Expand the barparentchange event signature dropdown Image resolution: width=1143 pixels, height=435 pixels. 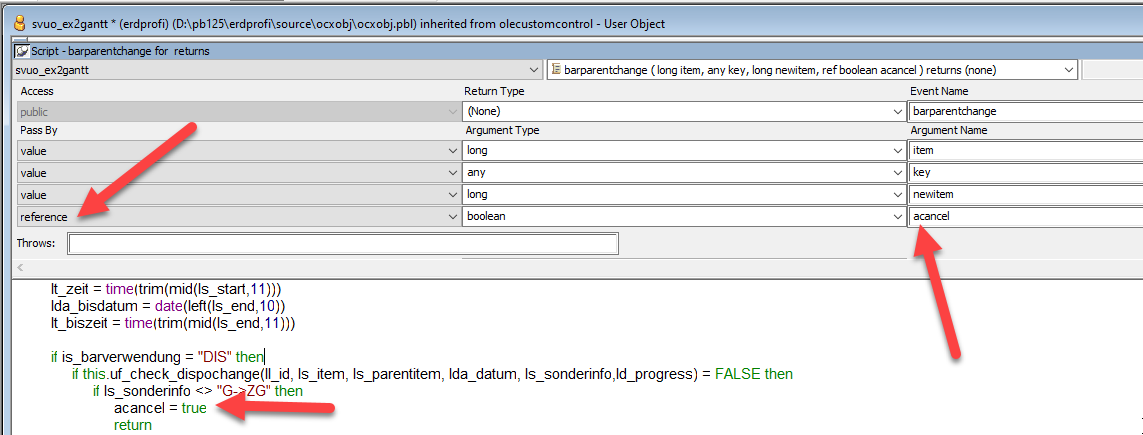[1070, 70]
